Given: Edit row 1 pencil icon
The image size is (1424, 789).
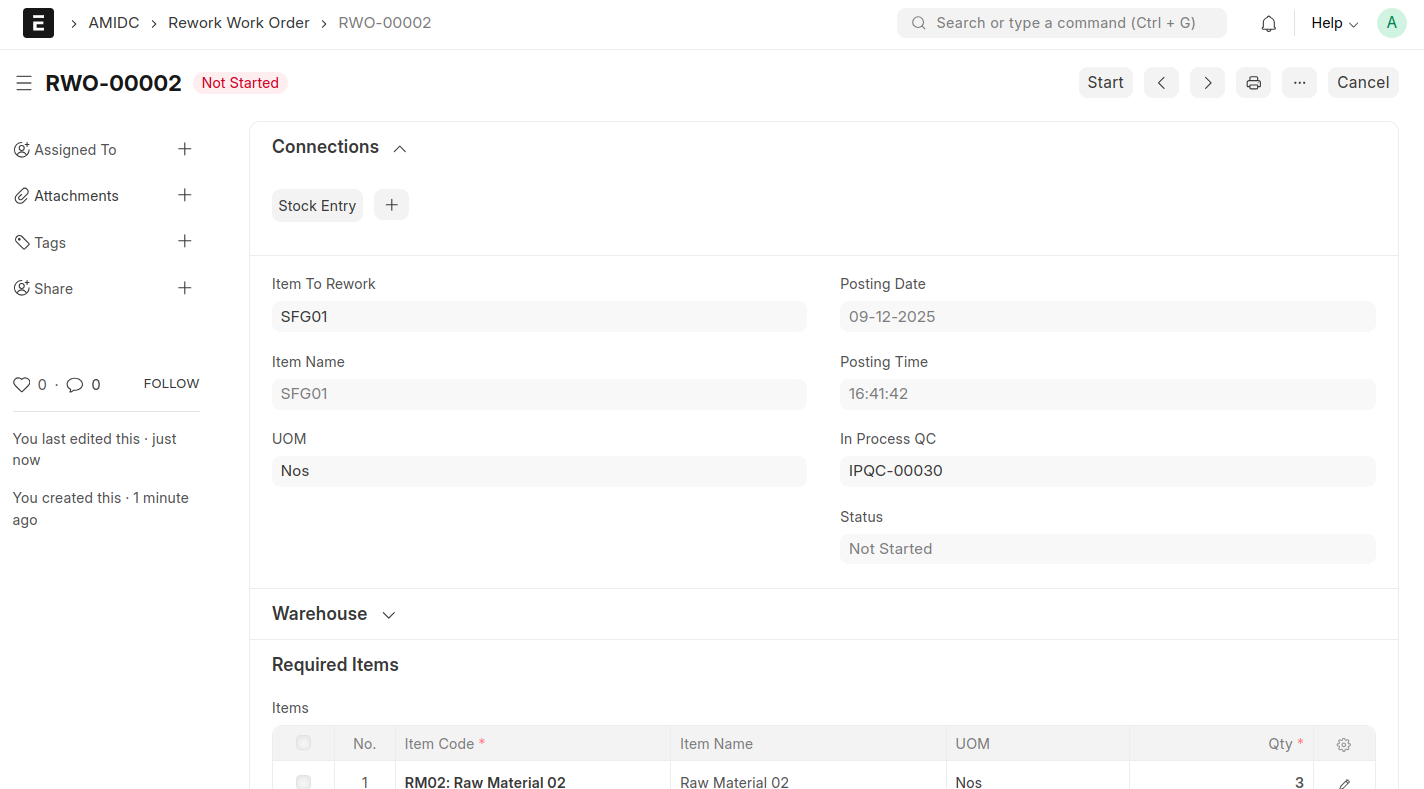Looking at the screenshot, I should (x=1344, y=783).
